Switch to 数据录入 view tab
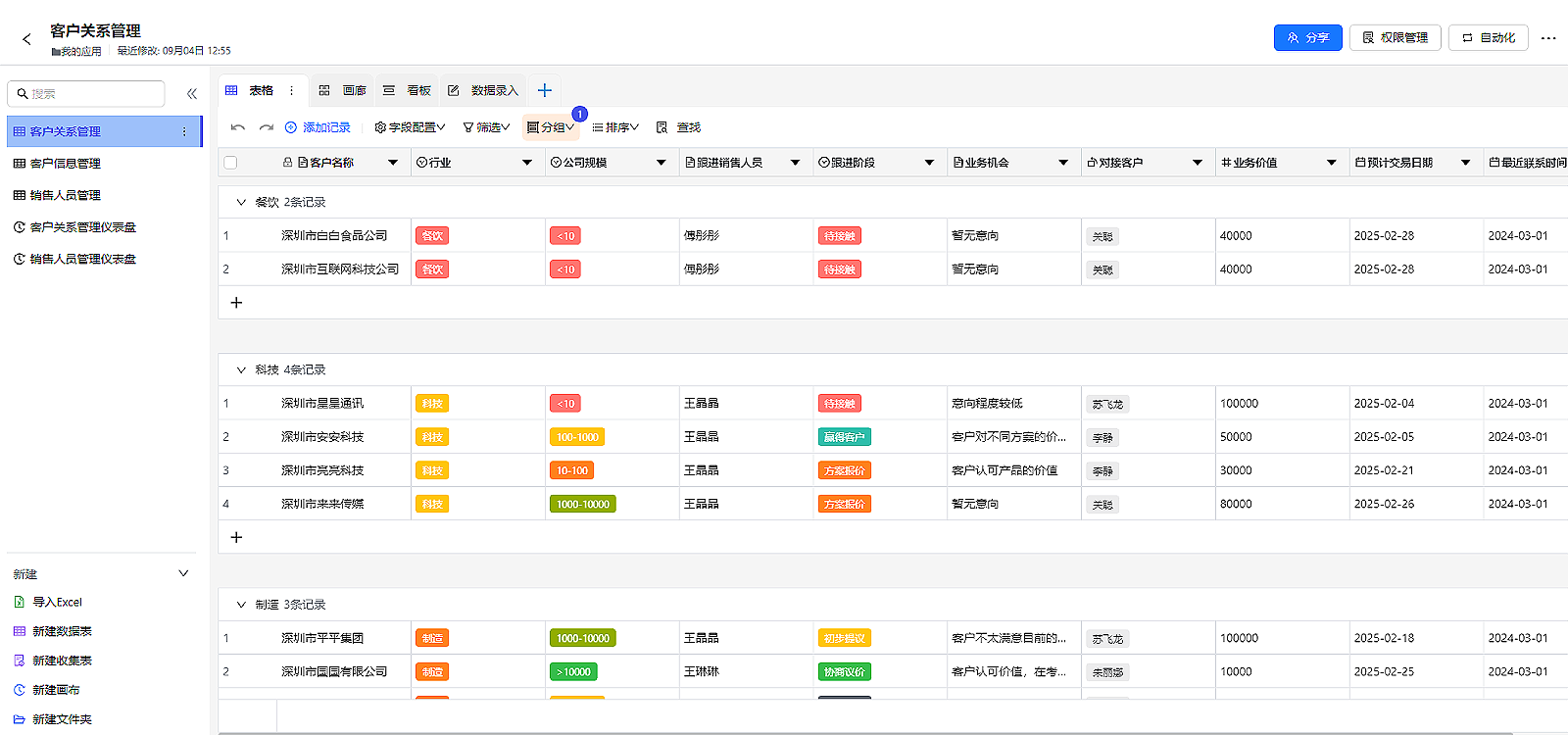Image resolution: width=1568 pixels, height=735 pixels. coord(483,90)
